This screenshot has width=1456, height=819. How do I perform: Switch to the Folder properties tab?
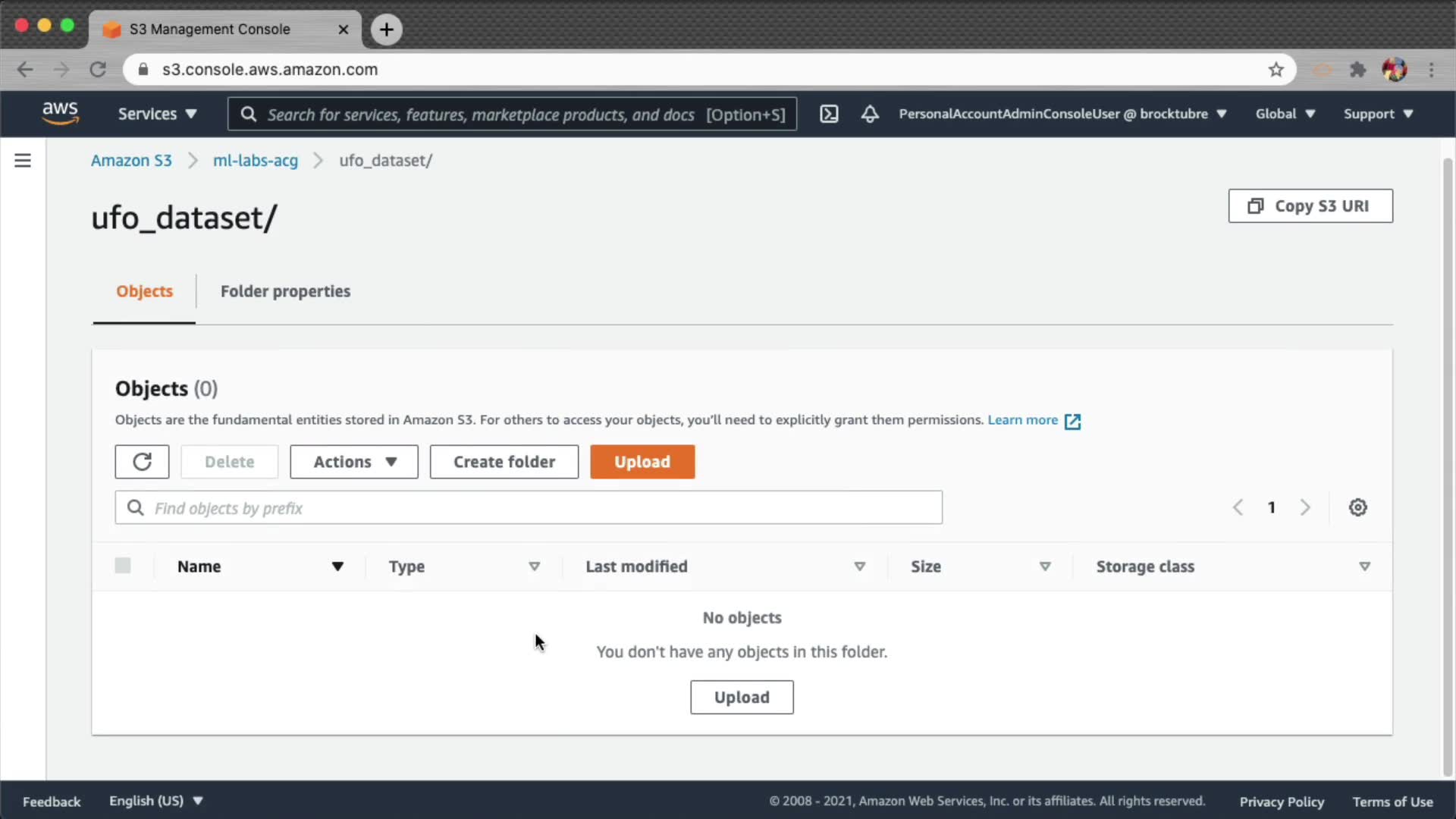(285, 291)
